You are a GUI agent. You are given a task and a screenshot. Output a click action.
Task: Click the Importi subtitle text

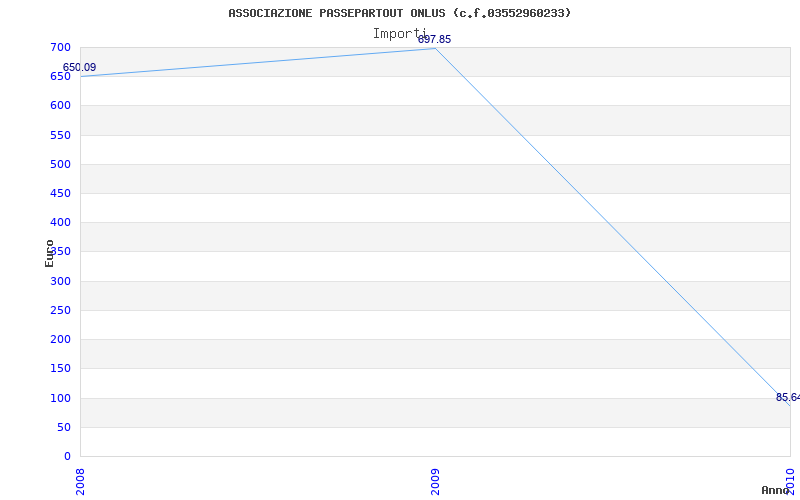click(399, 34)
